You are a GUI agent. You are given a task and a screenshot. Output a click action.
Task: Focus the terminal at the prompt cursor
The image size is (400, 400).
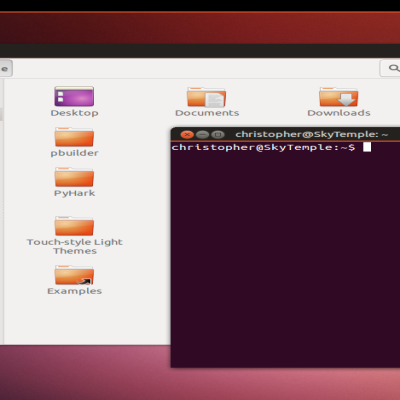click(367, 147)
